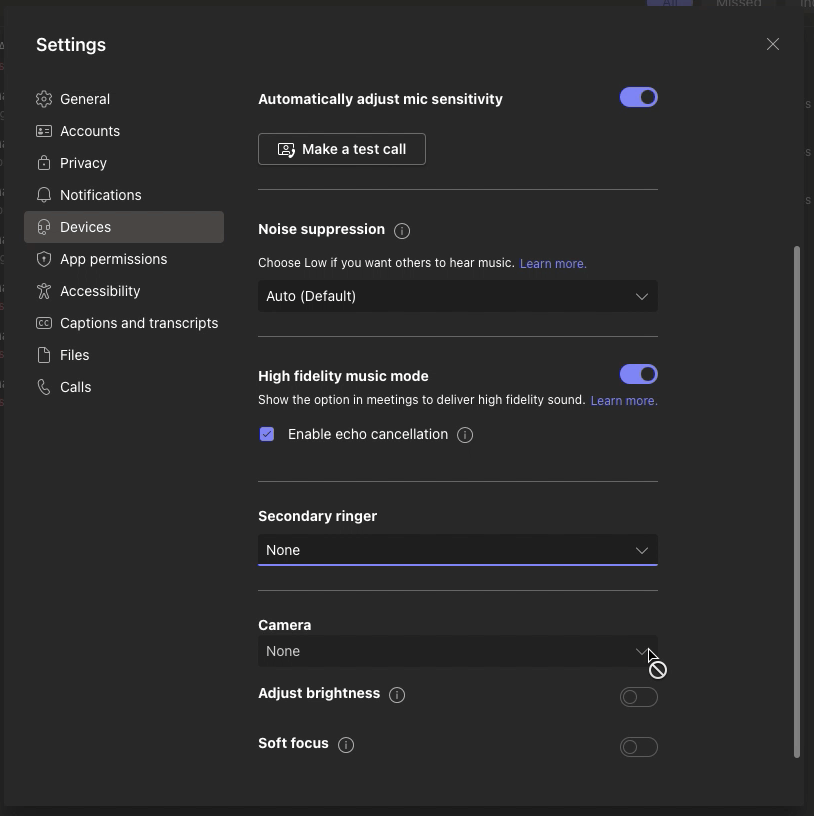Screen dimensions: 814x816
Task: Open the Files settings section
Action: [75, 355]
